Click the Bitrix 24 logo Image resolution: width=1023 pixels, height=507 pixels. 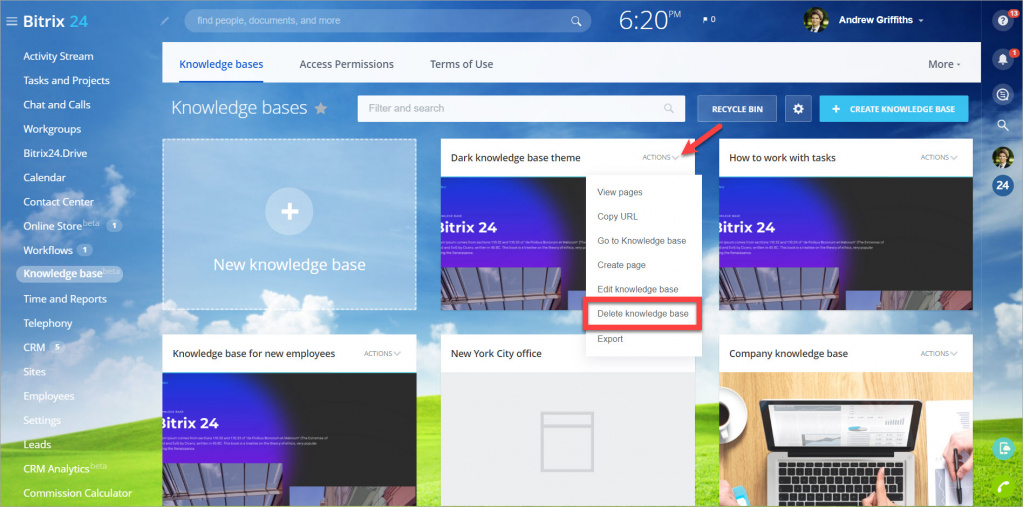click(x=55, y=21)
